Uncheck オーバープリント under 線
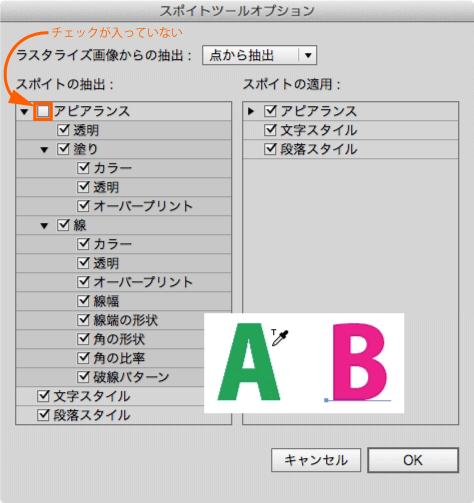This screenshot has height=503, width=474. [x=83, y=282]
